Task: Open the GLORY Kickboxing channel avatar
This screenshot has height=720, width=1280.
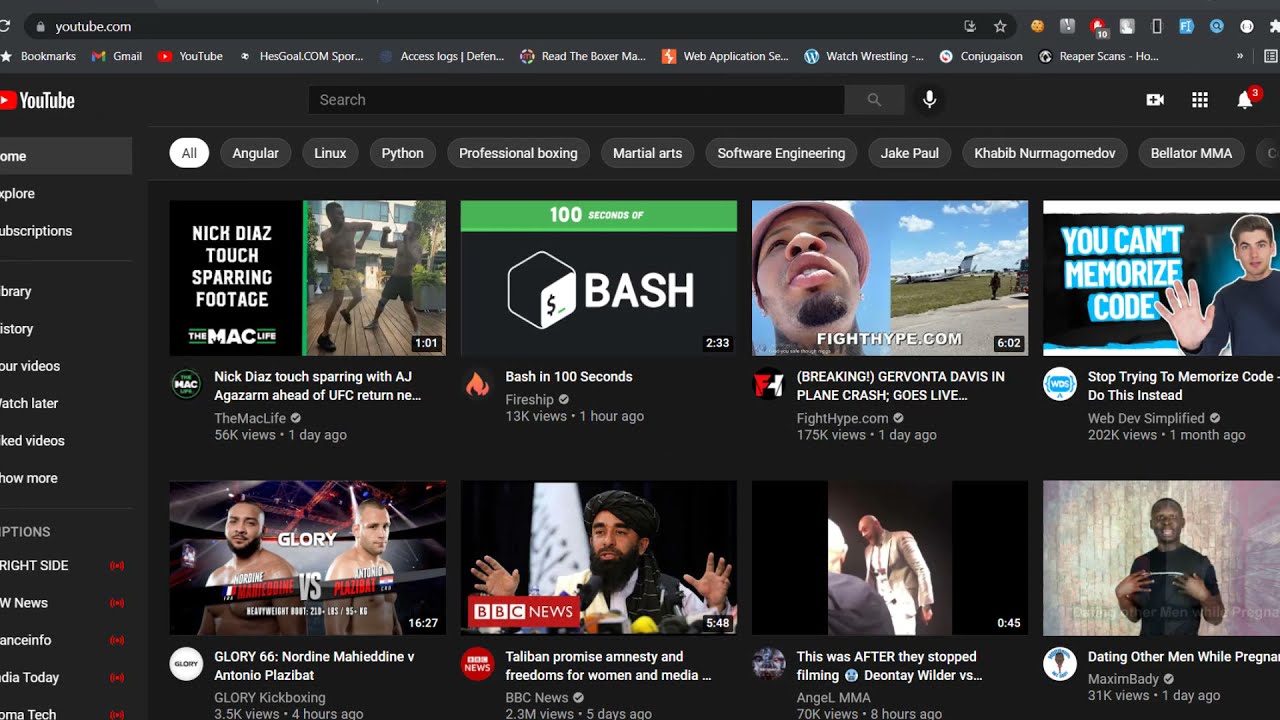Action: coord(186,664)
